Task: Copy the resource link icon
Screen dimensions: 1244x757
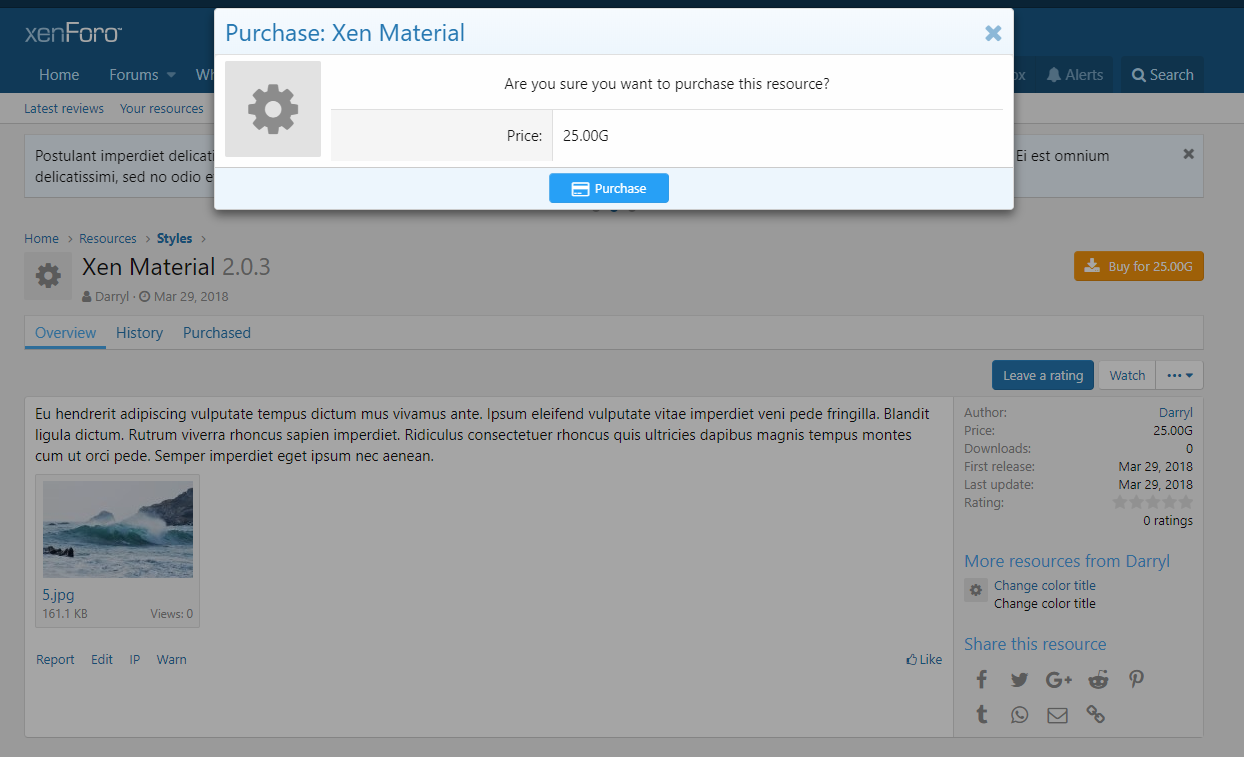Action: click(x=1096, y=715)
